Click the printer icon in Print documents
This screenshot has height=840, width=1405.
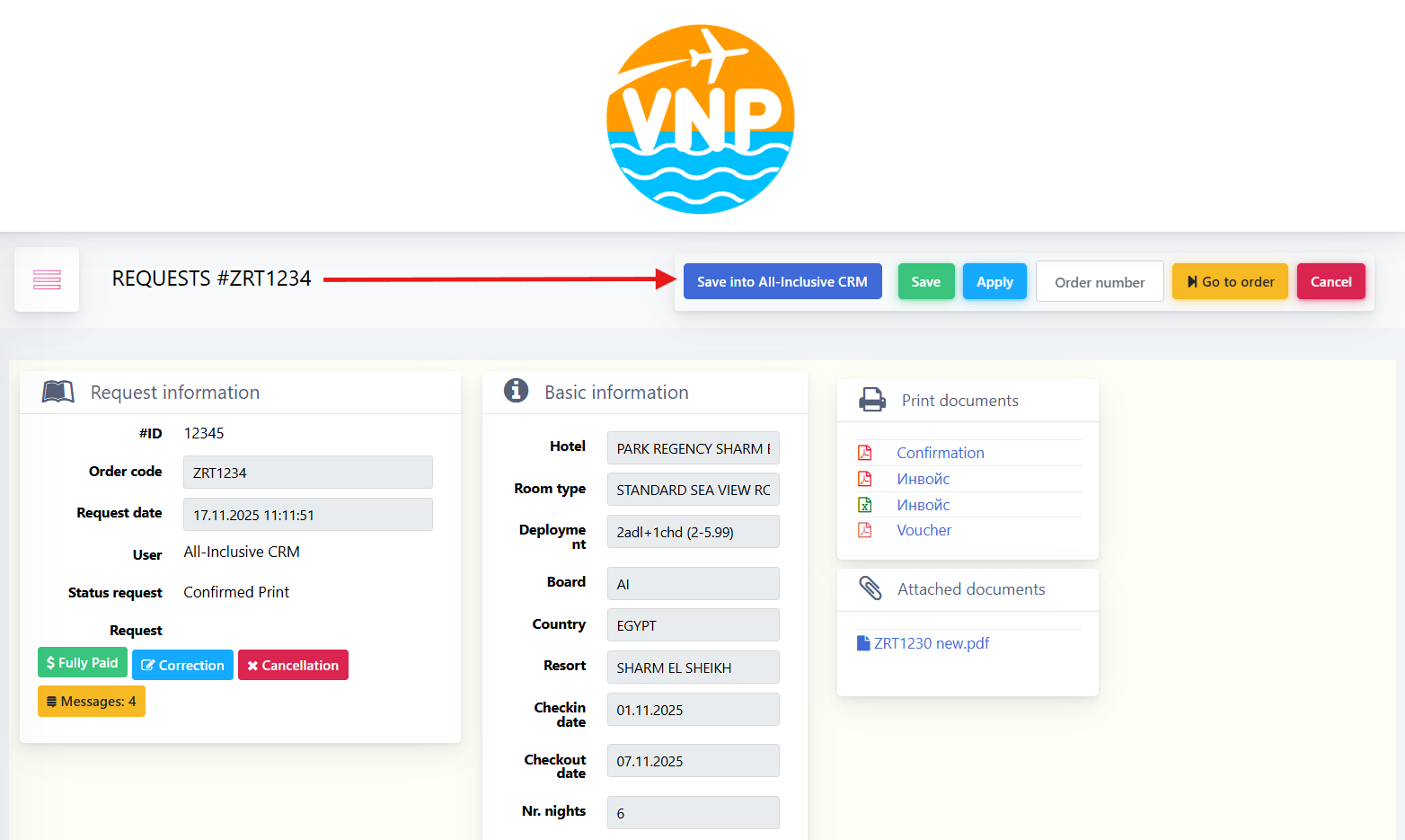(871, 400)
